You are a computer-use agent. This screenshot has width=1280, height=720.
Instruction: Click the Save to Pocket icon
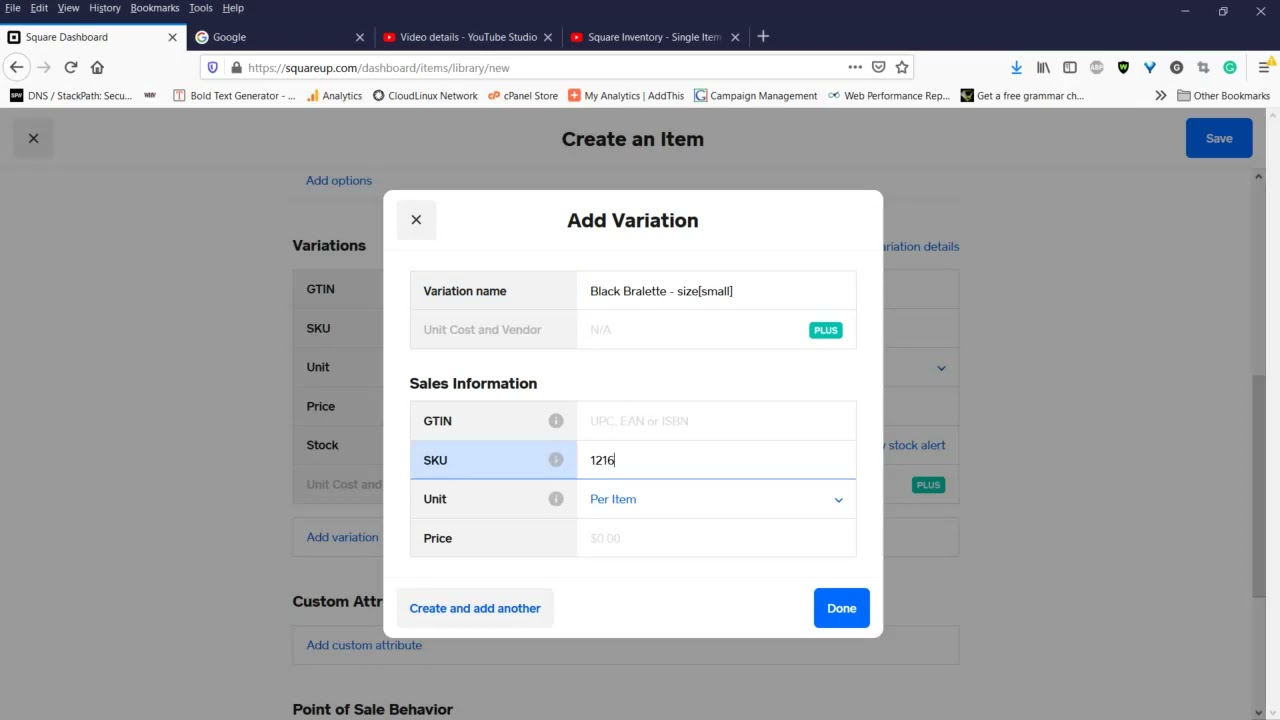[x=878, y=67]
